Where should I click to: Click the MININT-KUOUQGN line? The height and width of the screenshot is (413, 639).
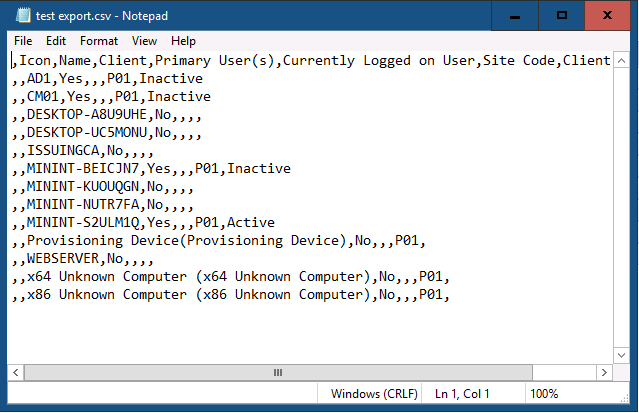(103, 186)
